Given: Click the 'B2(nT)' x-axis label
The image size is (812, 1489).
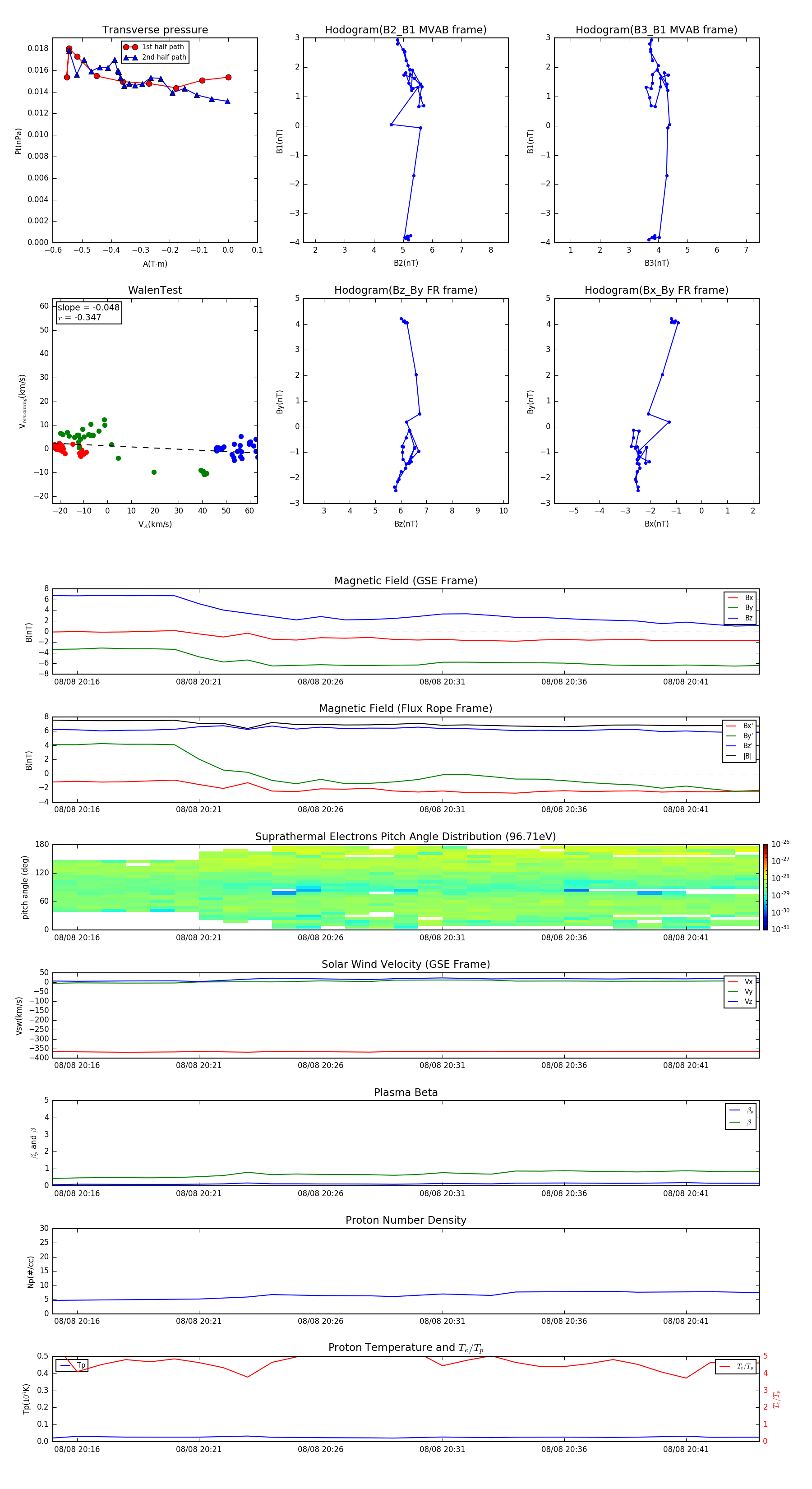Looking at the screenshot, I should [406, 263].
